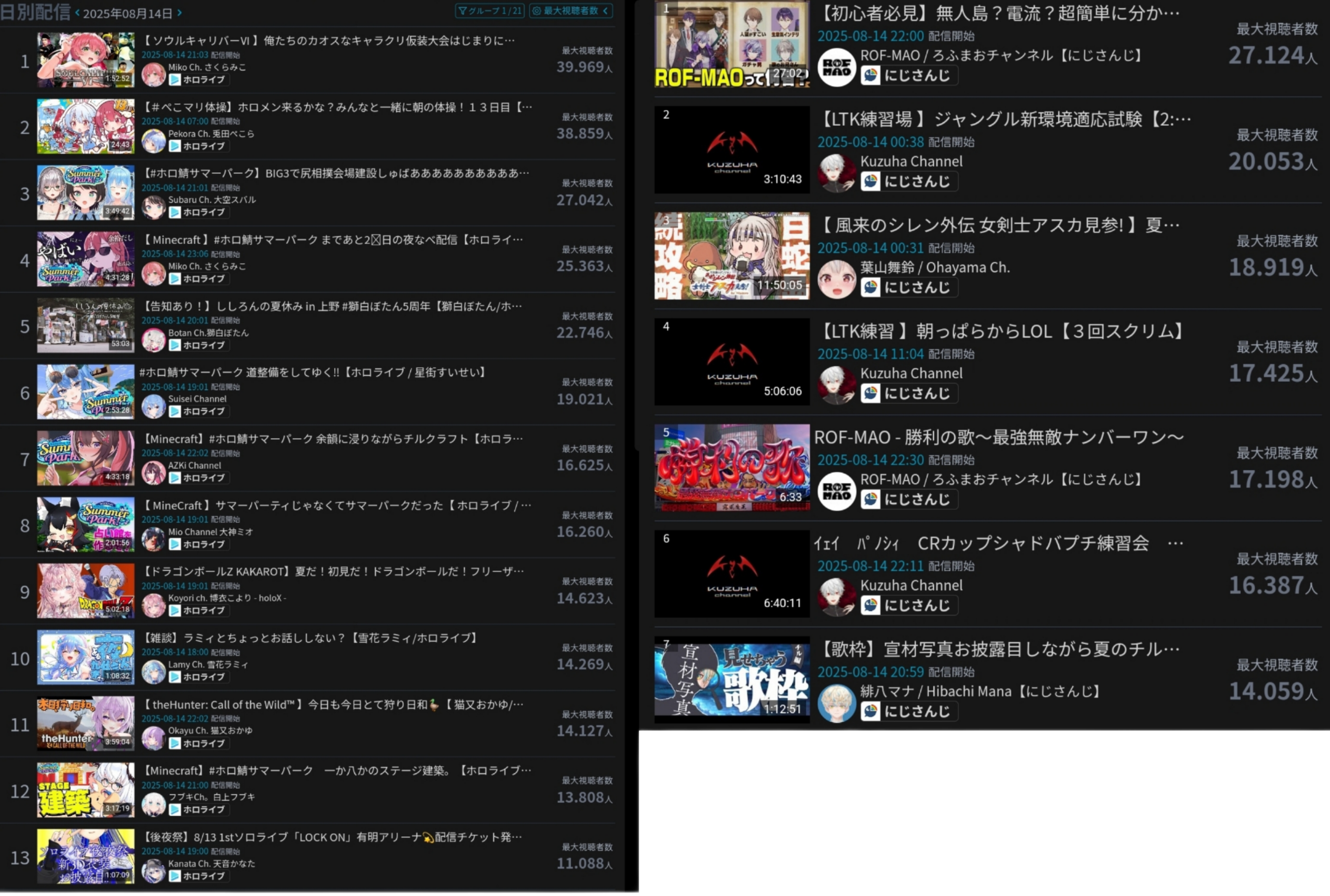Open STAGE 建築 thumbnail by フブキCh

point(85,790)
